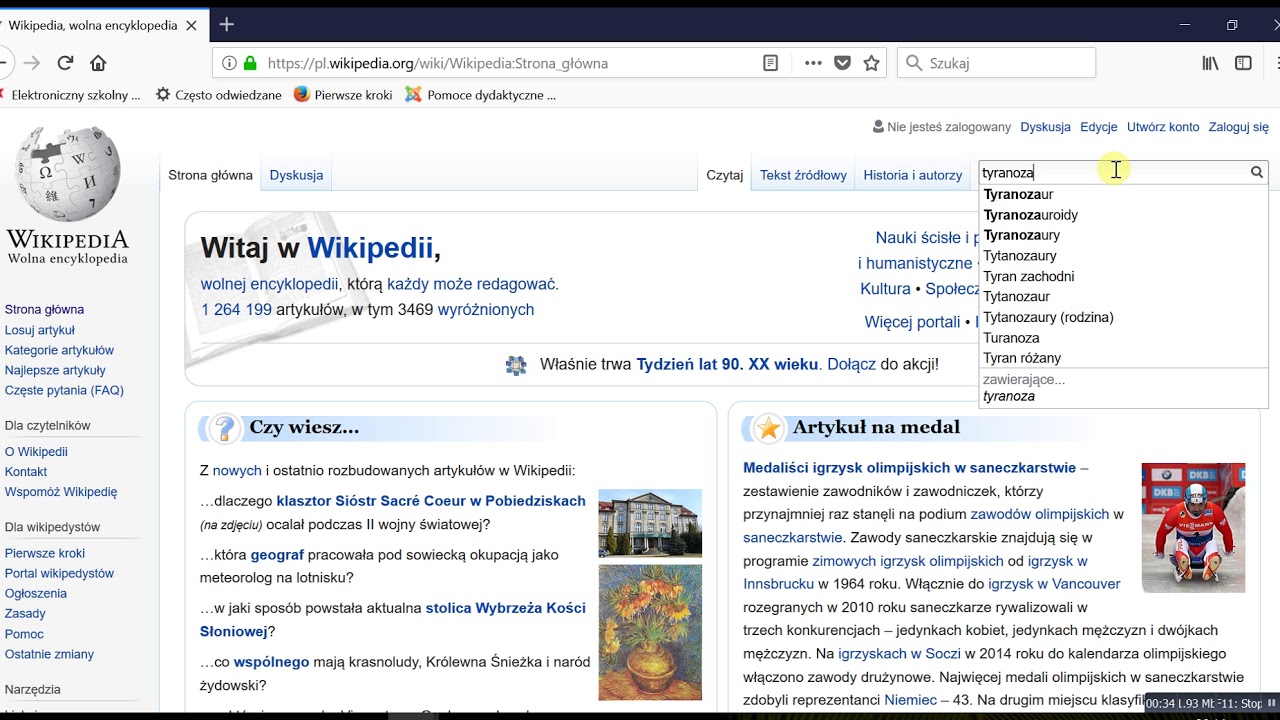Open Często odwiedzane bookmark folder
The image size is (1280, 720).
click(x=219, y=95)
